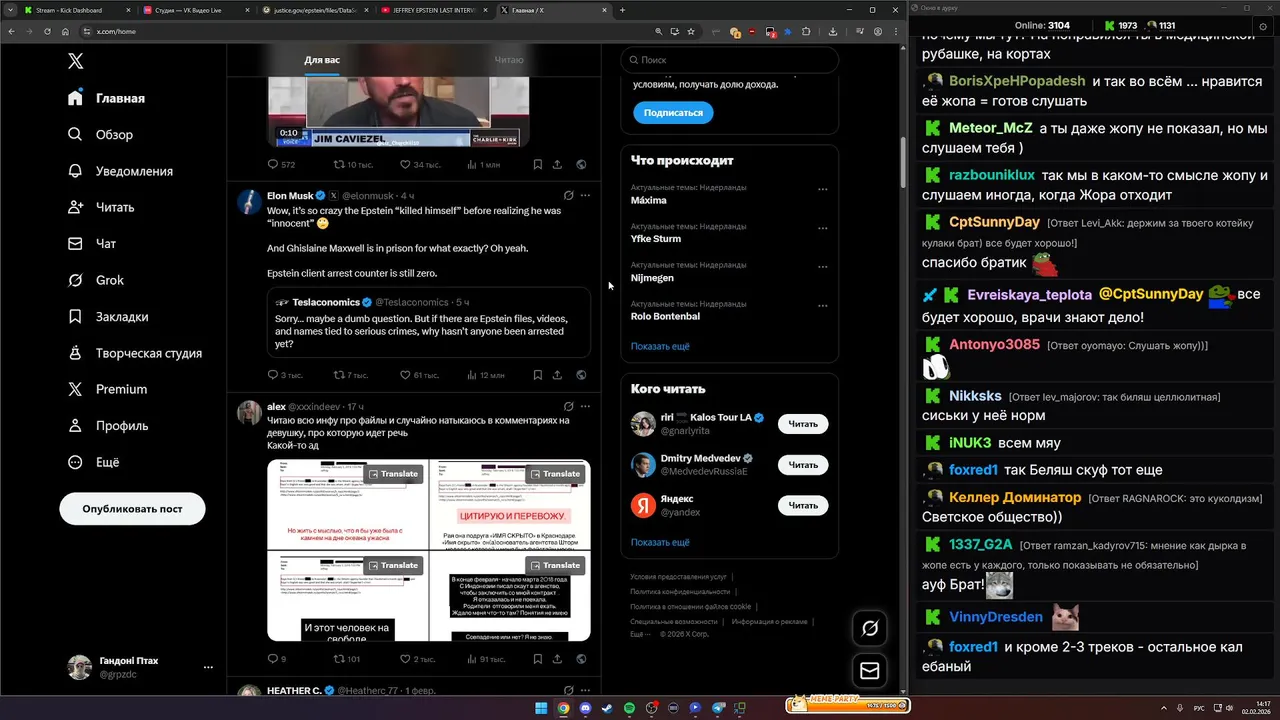Click Политика конфиденциальности footer link

(679, 591)
